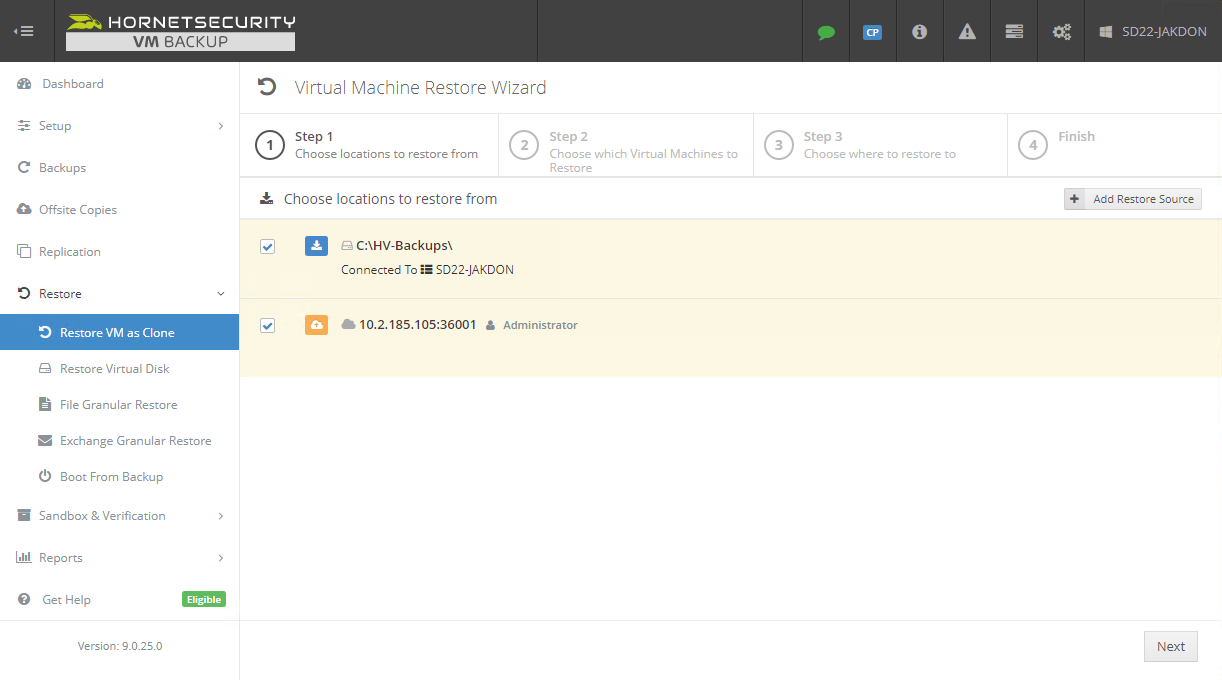Collapse the sidebar with the hamburger icon
This screenshot has width=1222, height=680.
coord(24,30)
